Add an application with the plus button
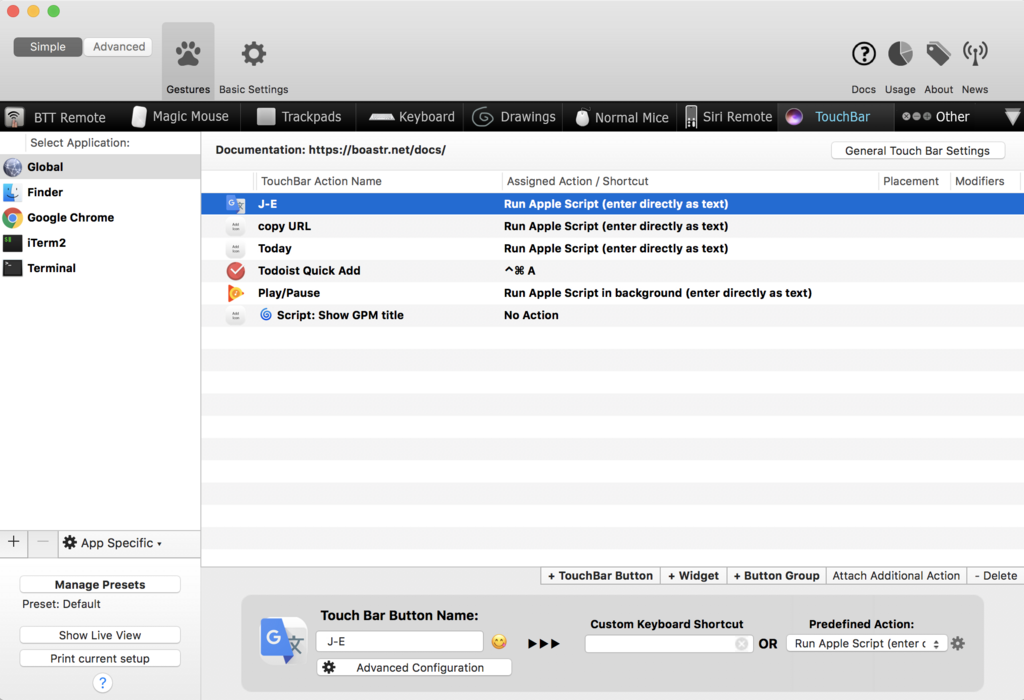The height and width of the screenshot is (700, 1024). (14, 542)
